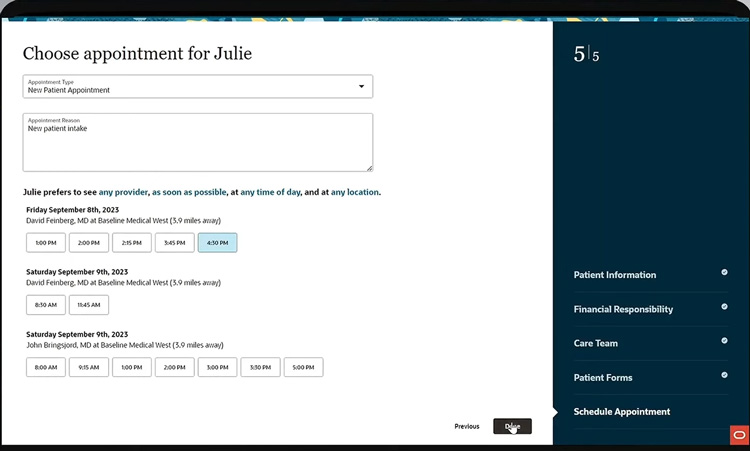Open Financial Responsibility step in sidebar

[x=623, y=309]
